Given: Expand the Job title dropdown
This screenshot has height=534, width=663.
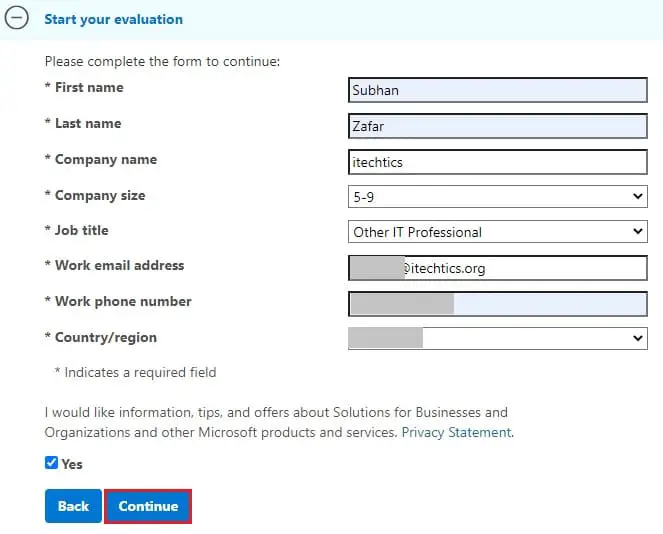Looking at the screenshot, I should [497, 232].
